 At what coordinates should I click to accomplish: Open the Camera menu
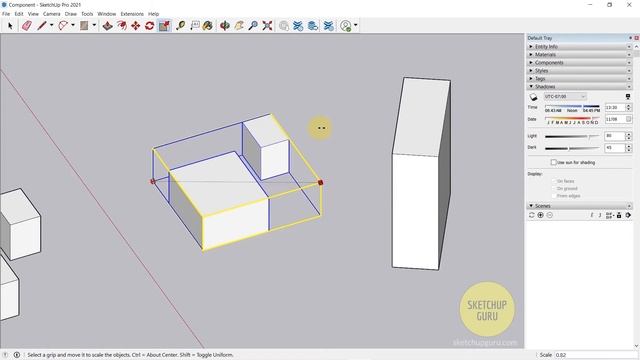51,14
